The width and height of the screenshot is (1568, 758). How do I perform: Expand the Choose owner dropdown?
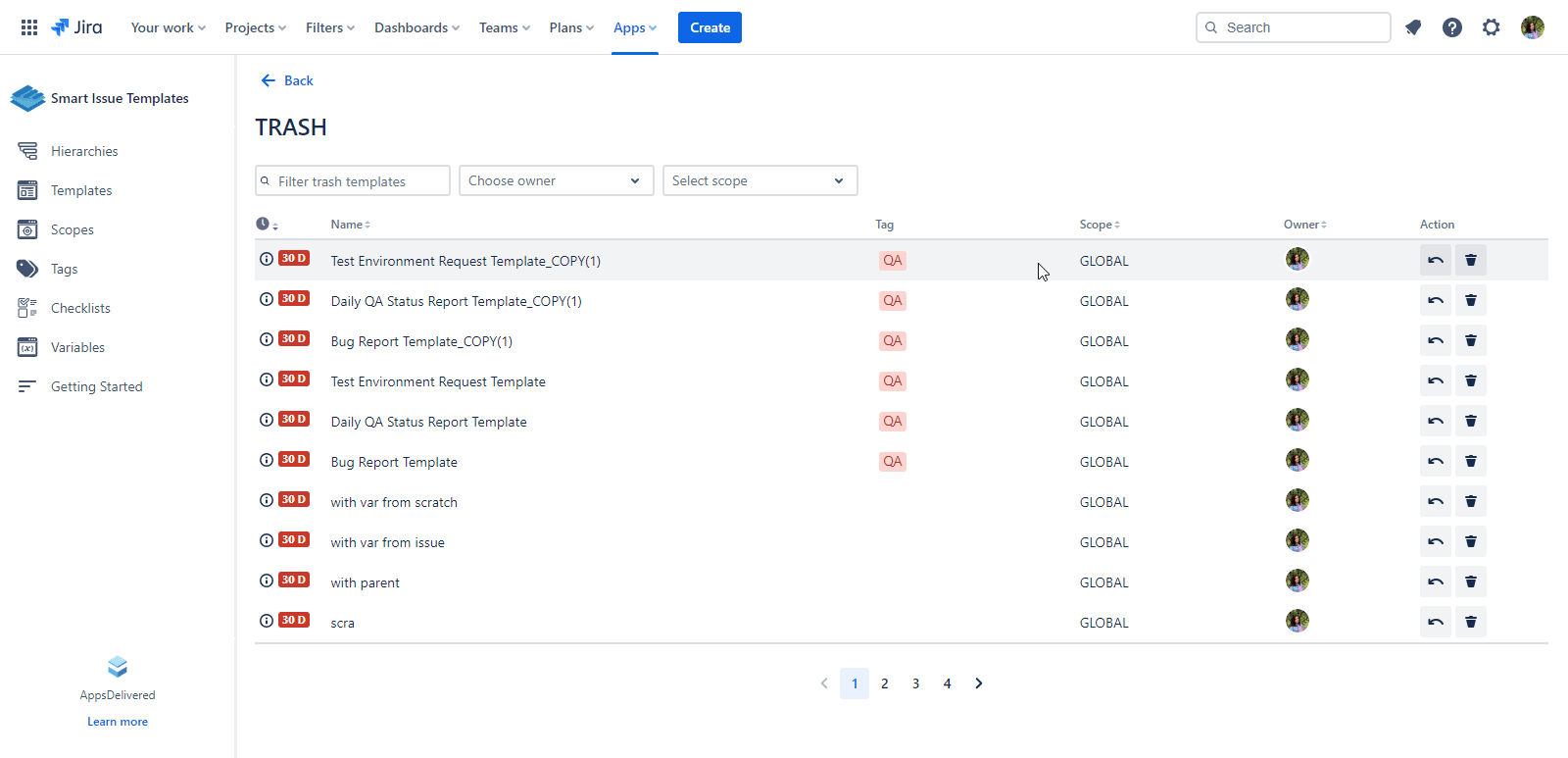pos(556,180)
